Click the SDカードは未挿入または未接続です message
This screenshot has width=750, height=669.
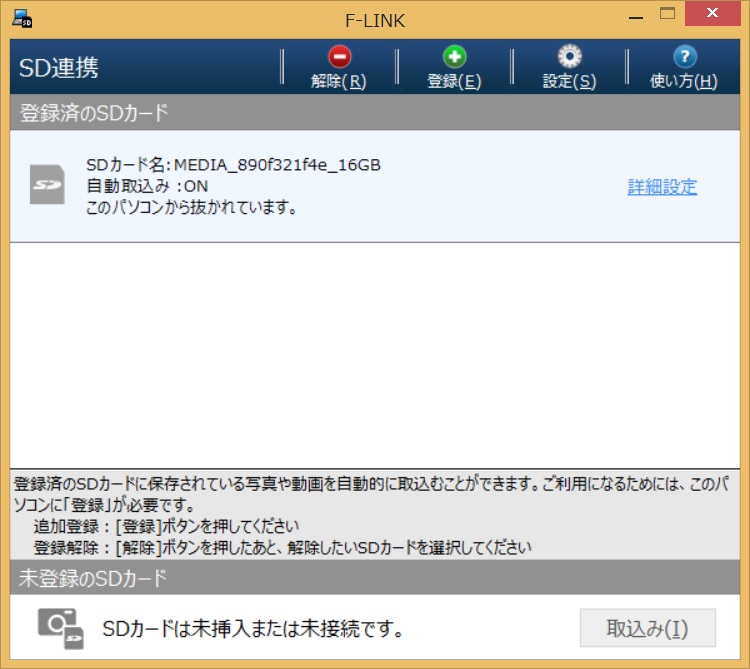point(253,629)
